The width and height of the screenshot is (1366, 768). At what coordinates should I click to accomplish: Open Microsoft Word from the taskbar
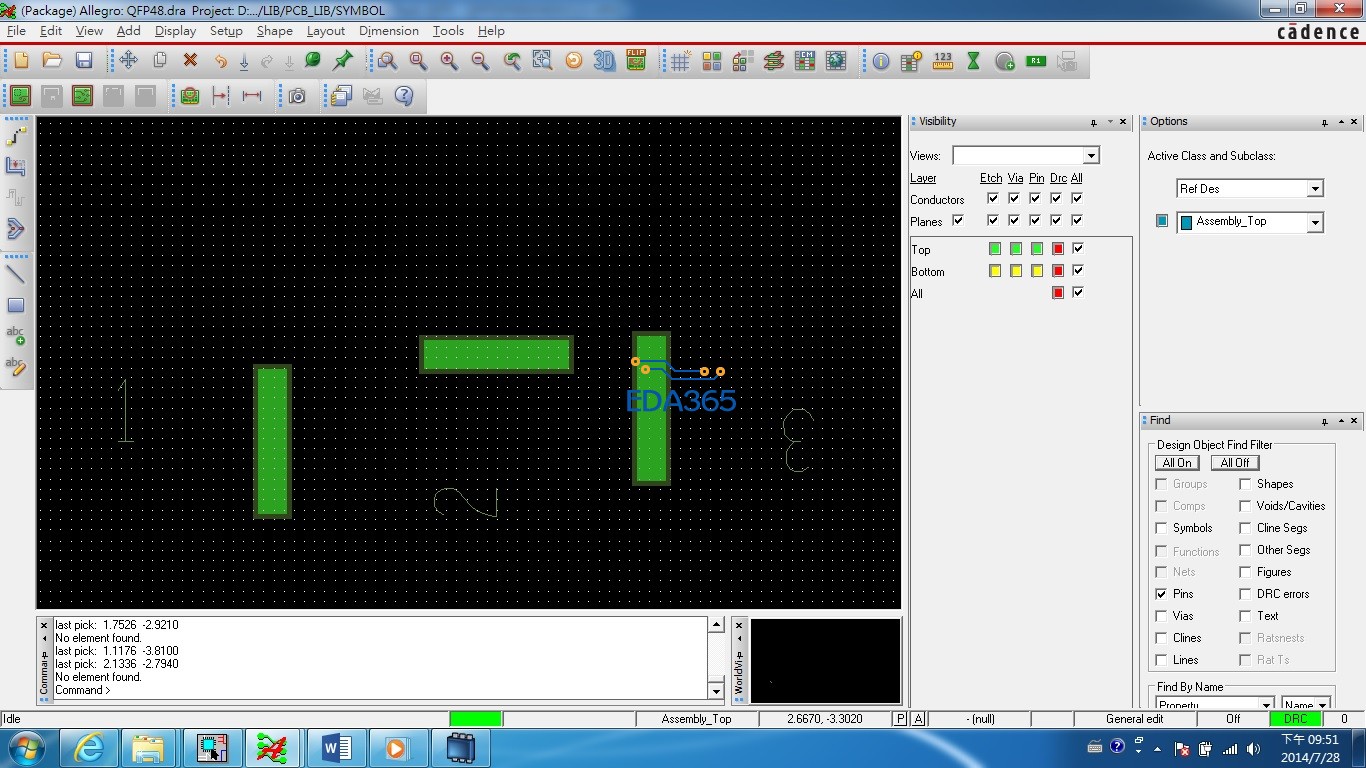[x=335, y=748]
